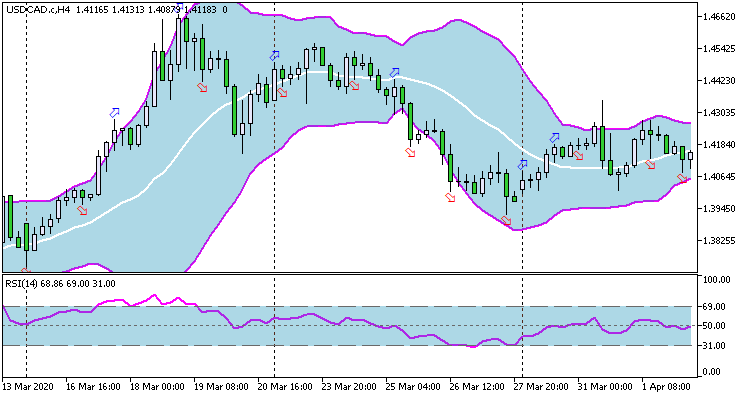Pick the 26 Mar 12:00 time label
The height and width of the screenshot is (398, 750).
coord(477,387)
